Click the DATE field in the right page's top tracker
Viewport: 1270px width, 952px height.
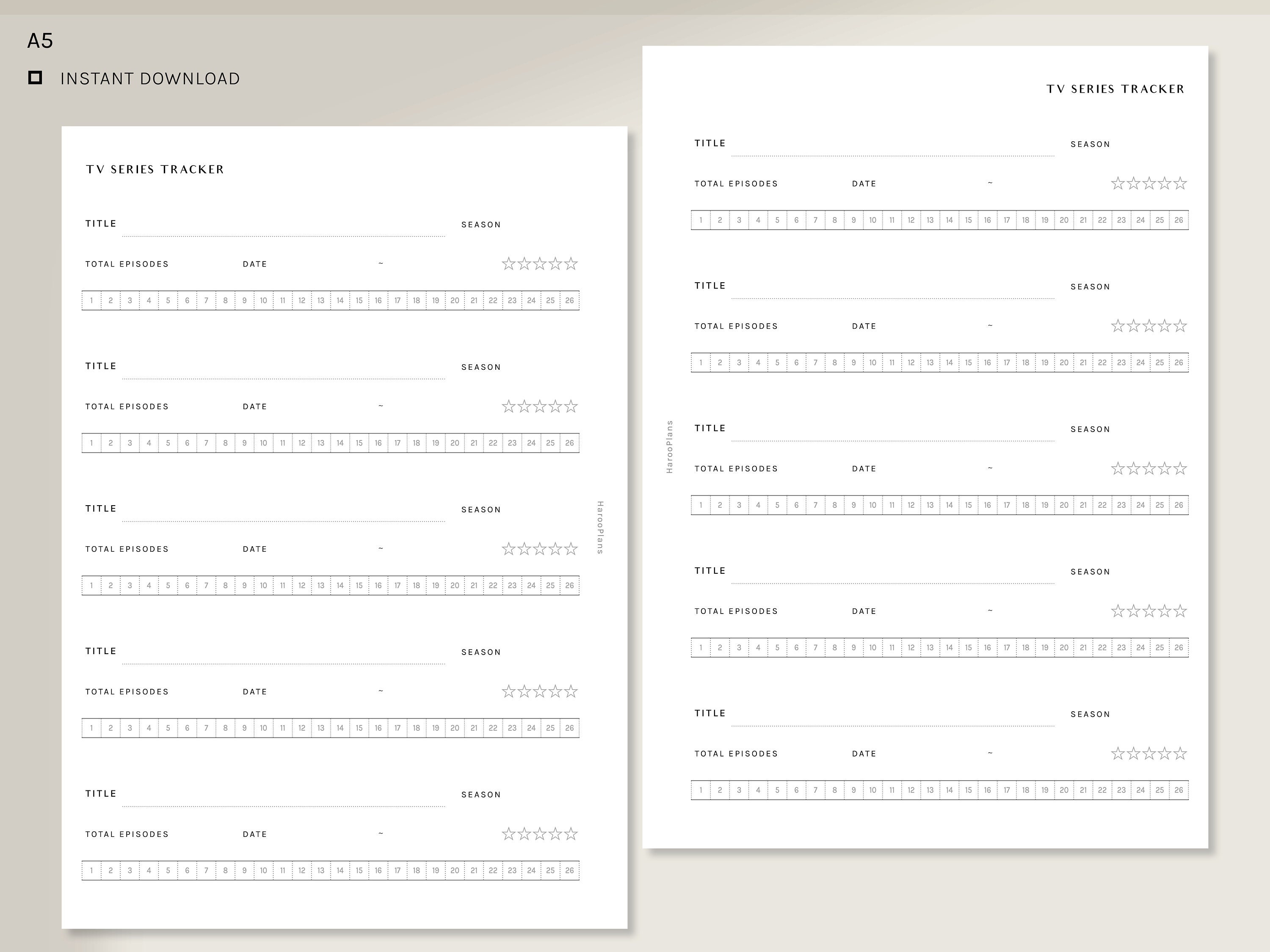[x=864, y=184]
